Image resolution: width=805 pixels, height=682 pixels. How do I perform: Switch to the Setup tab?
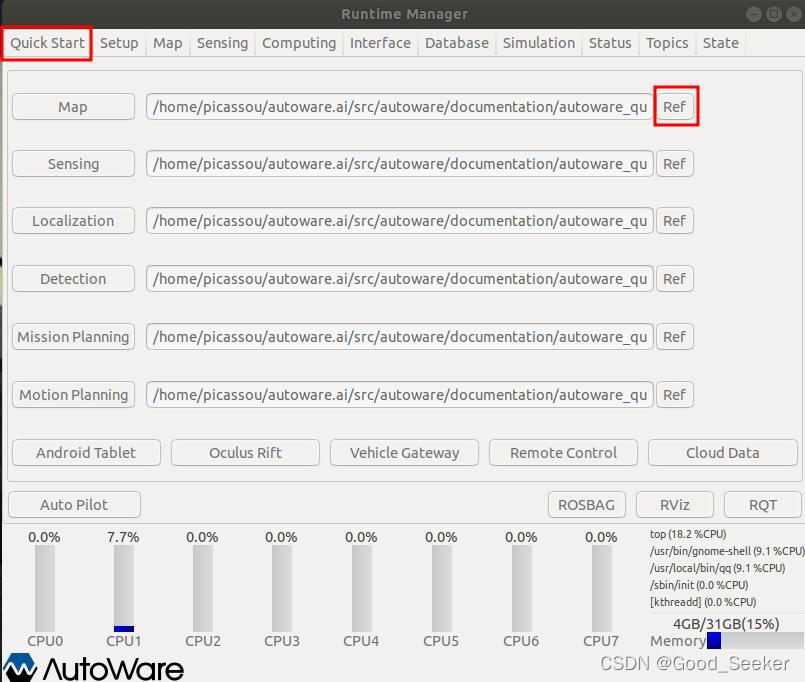point(119,43)
